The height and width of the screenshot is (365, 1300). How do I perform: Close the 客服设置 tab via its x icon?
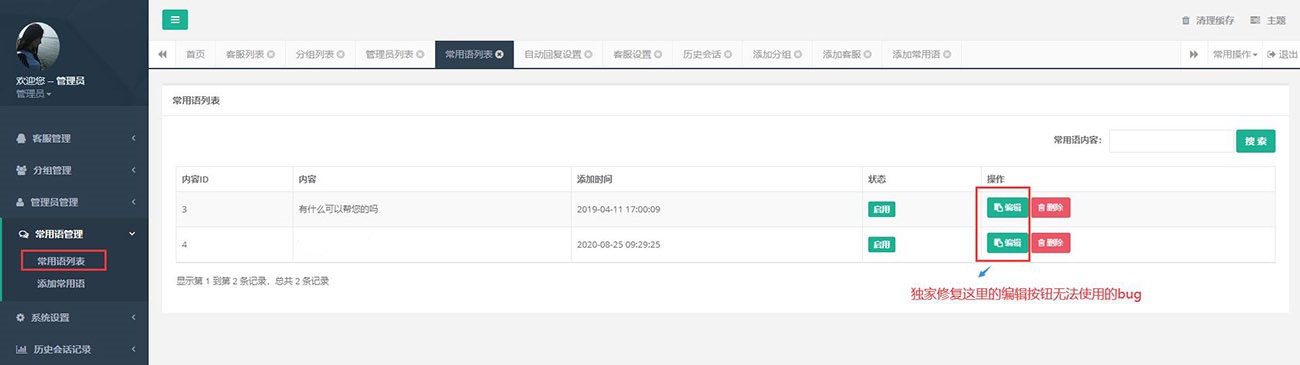pyautogui.click(x=658, y=54)
